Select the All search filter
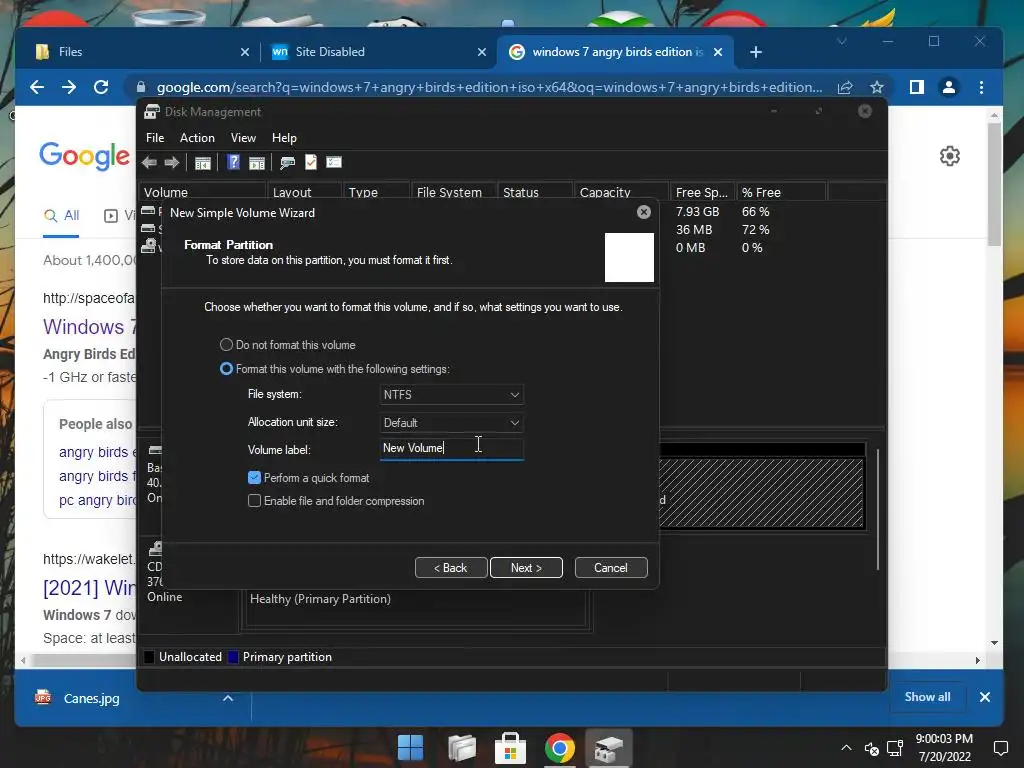 pos(61,216)
